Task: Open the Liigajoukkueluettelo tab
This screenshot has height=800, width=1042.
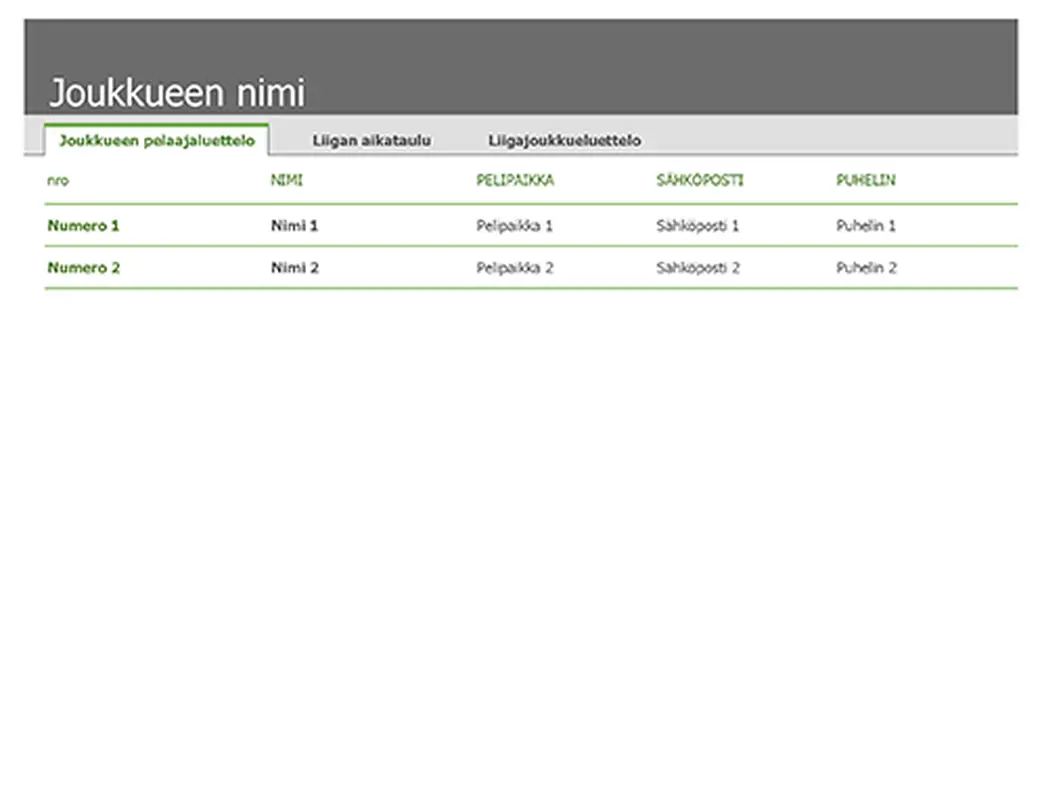Action: pos(564,140)
